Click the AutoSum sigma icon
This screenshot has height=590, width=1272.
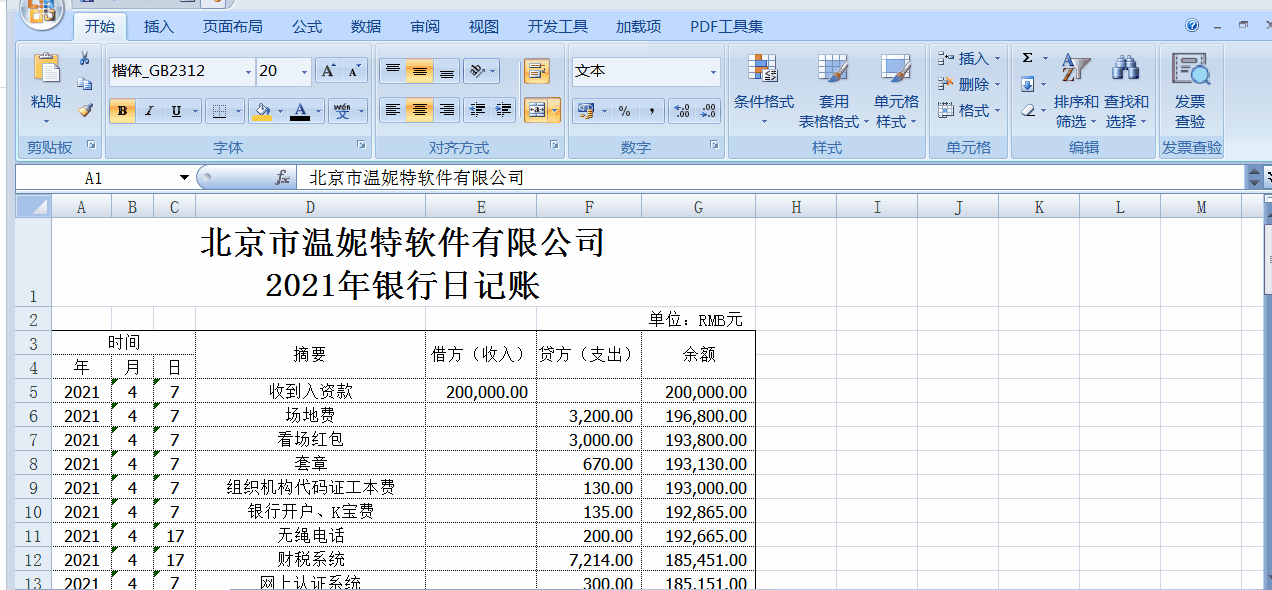(x=1027, y=58)
